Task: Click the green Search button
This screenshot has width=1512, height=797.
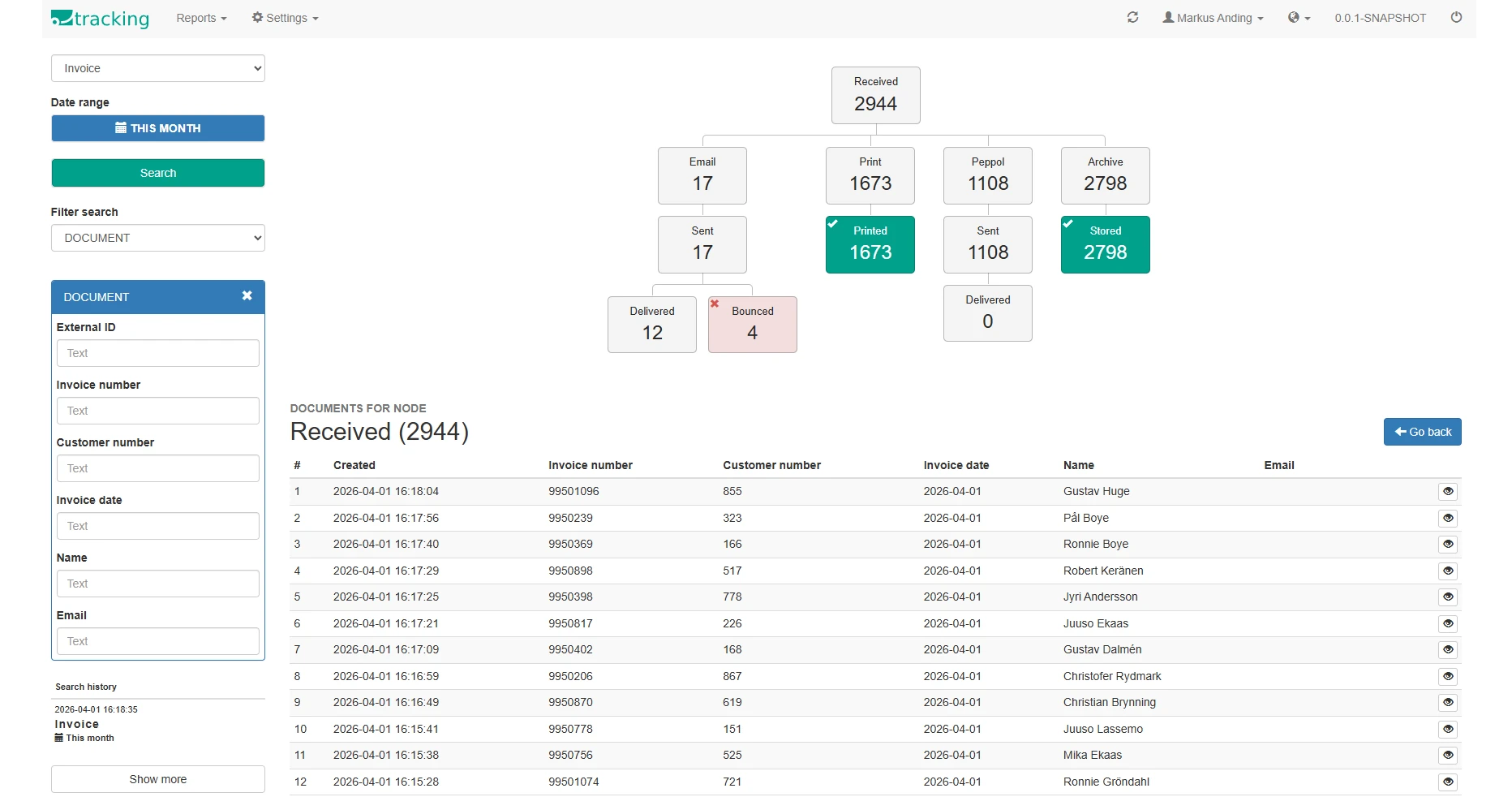Action: click(x=158, y=173)
